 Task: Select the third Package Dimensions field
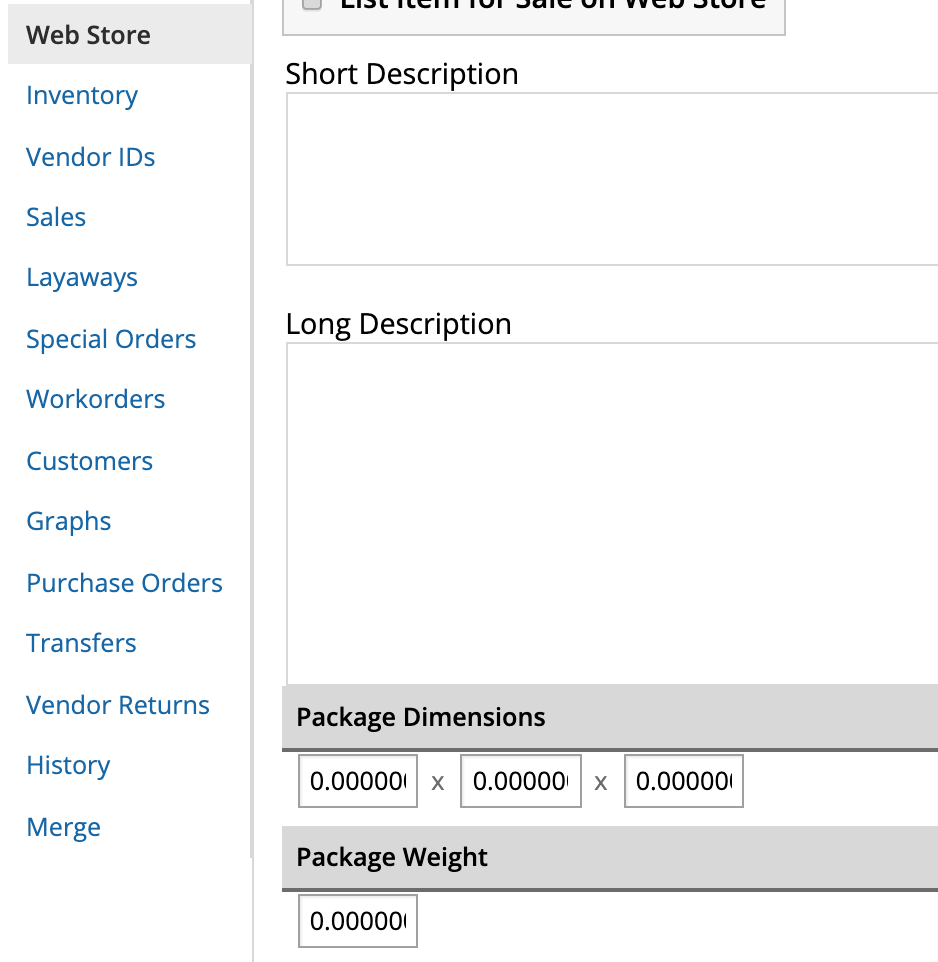coord(683,782)
